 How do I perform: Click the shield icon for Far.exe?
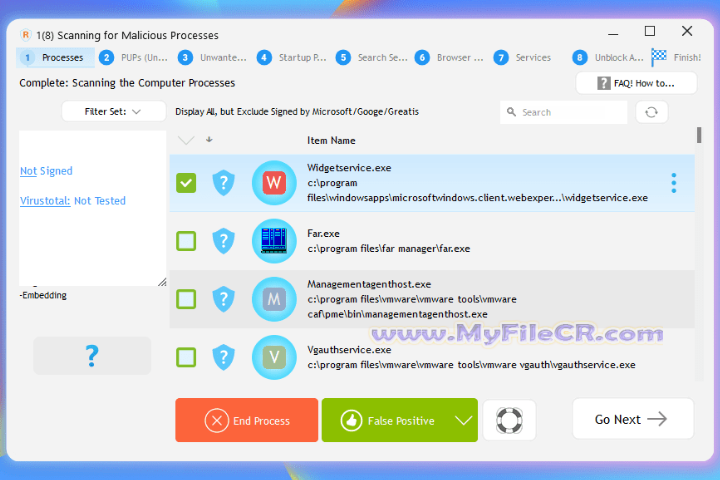224,241
